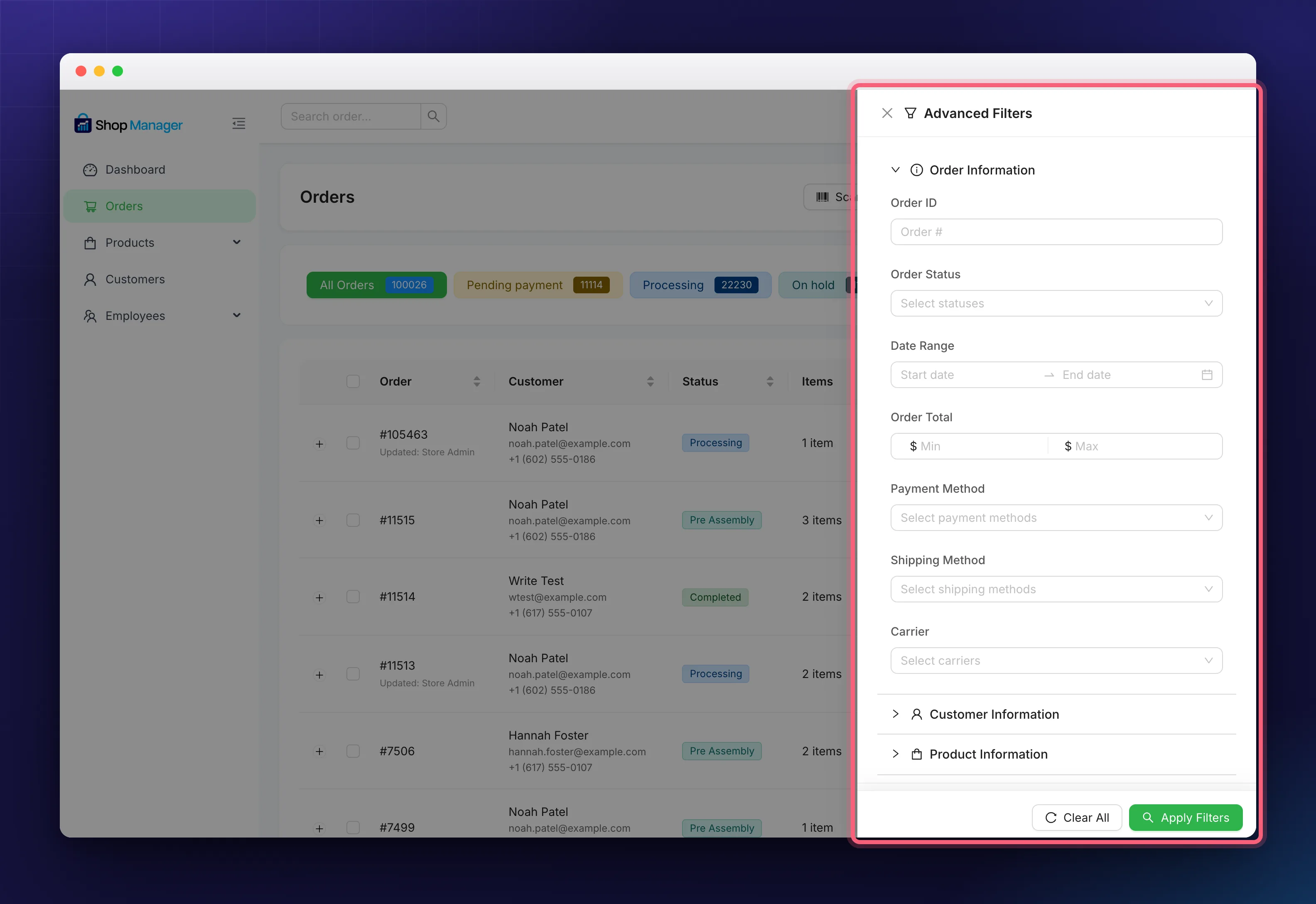Open the Shipping Method dropdown
Viewport: 1316px width, 904px height.
point(1056,589)
